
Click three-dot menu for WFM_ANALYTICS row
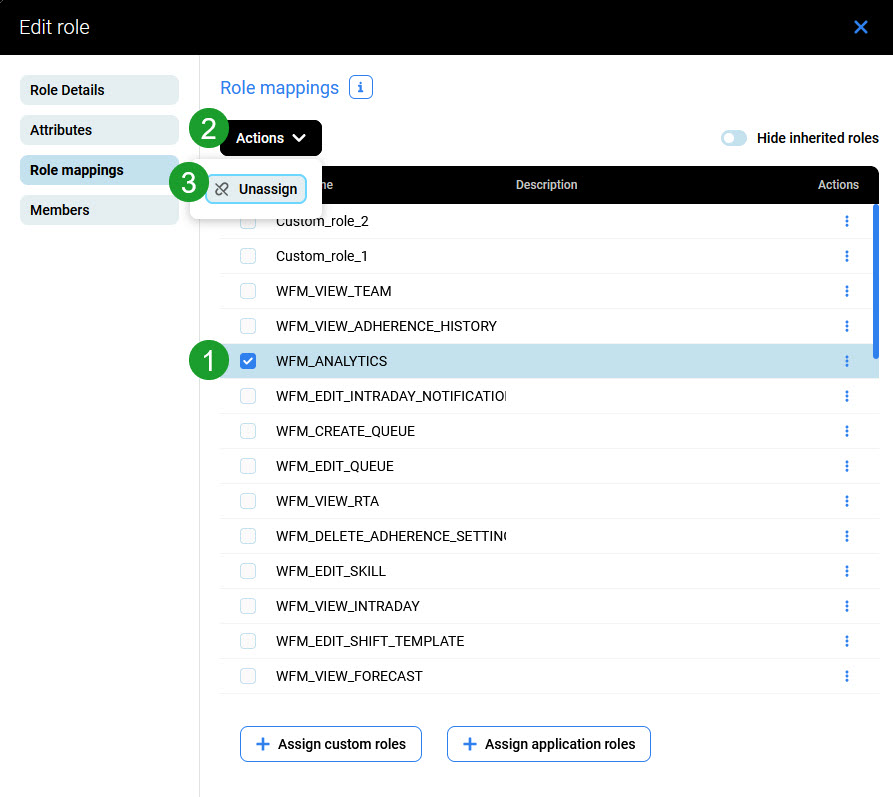(x=846, y=361)
